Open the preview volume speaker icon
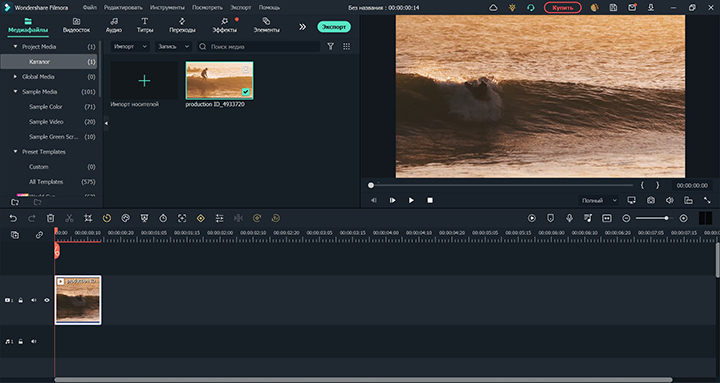Screen dimensions: 720x383 click(669, 200)
